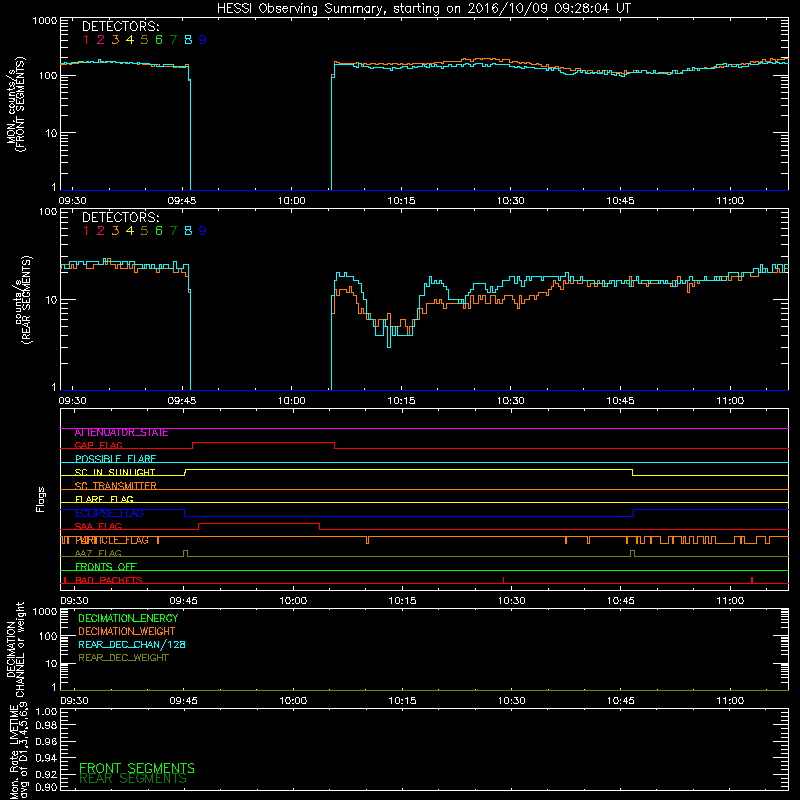Image resolution: width=800 pixels, height=800 pixels.
Task: Select green detector 6 in the front segments legend
Action: click(159, 40)
